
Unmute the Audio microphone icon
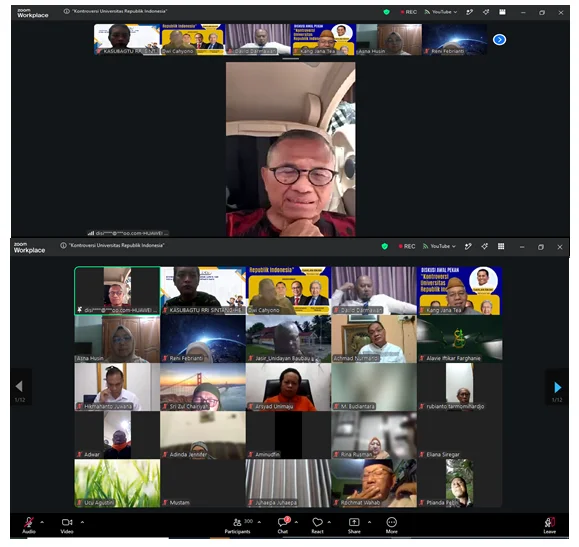coord(29,522)
